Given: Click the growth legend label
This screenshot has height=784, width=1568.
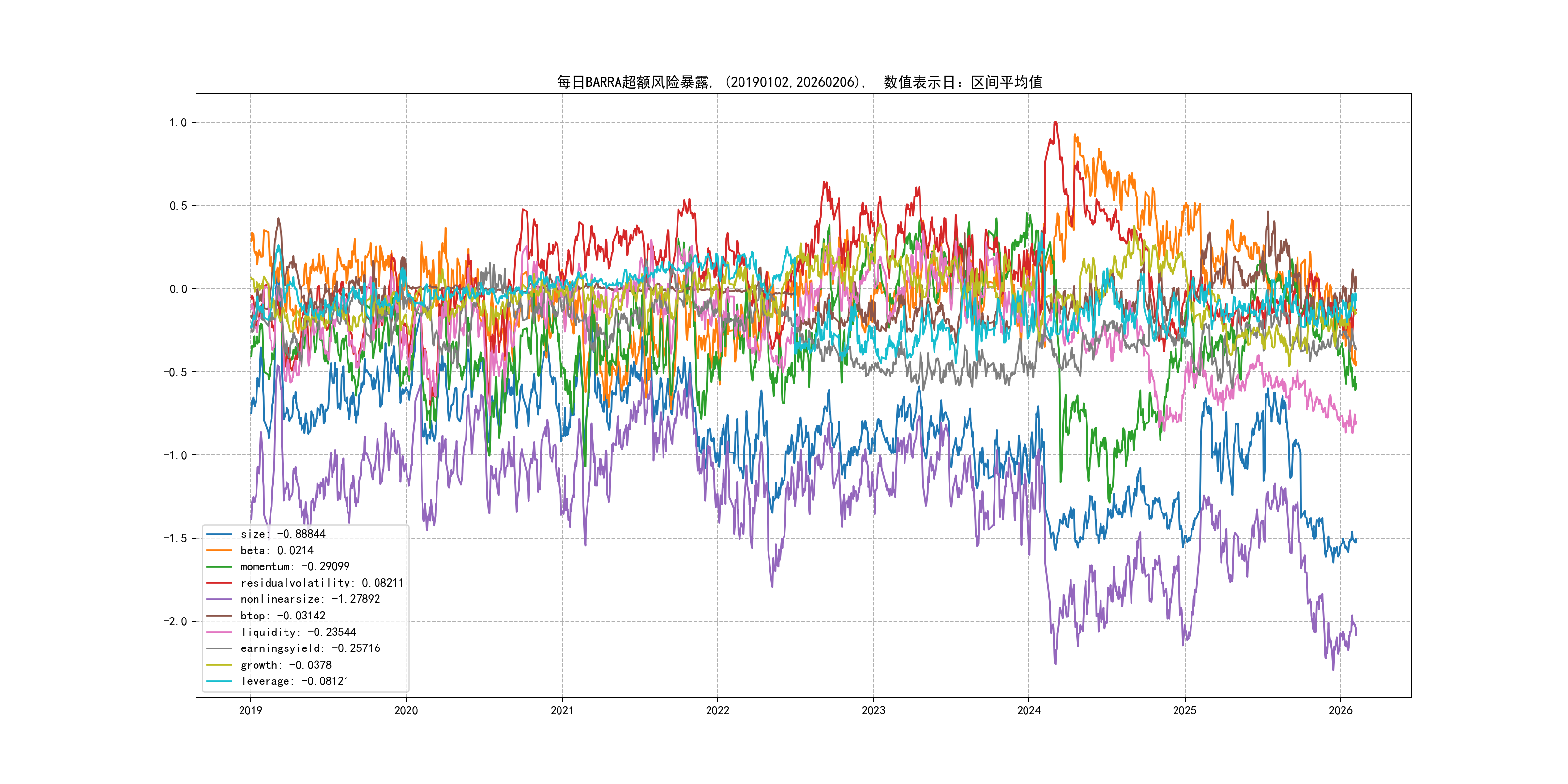Looking at the screenshot, I should point(286,665).
